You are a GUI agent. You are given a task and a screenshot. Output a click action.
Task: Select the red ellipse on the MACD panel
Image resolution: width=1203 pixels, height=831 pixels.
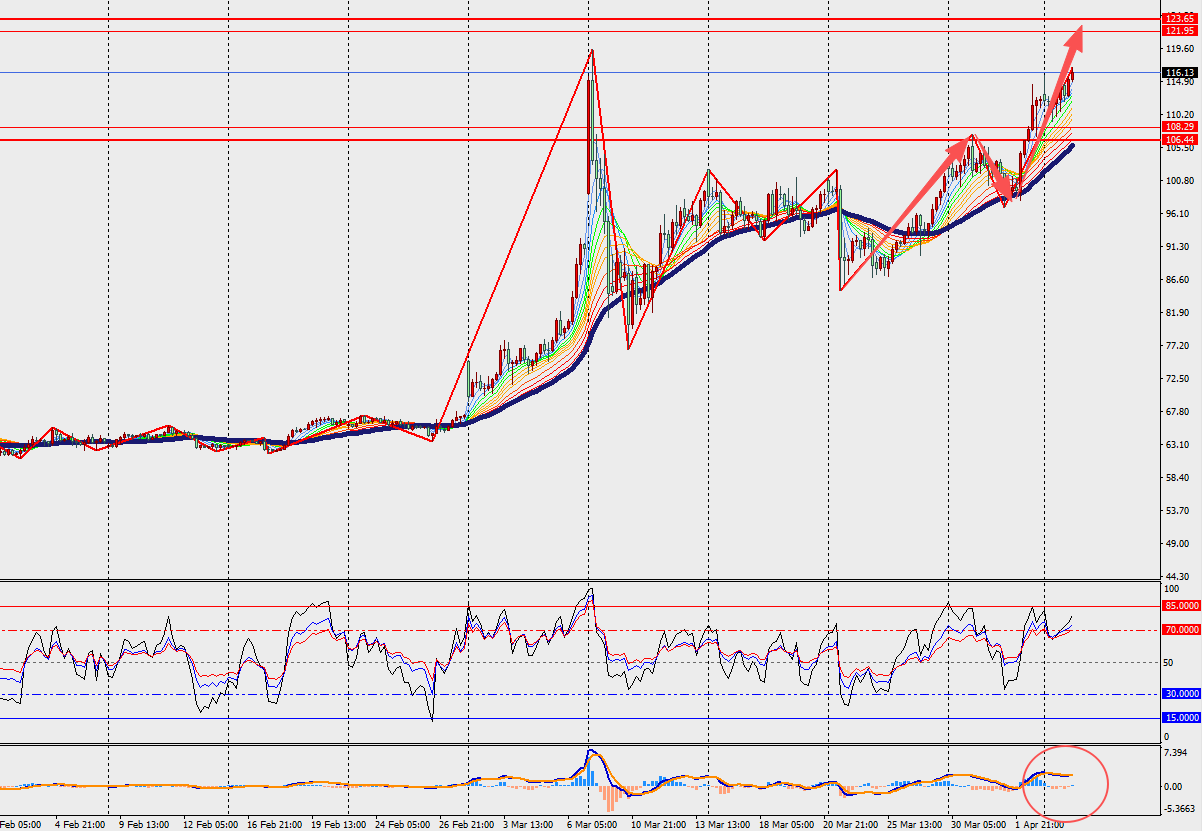pyautogui.click(x=1066, y=782)
